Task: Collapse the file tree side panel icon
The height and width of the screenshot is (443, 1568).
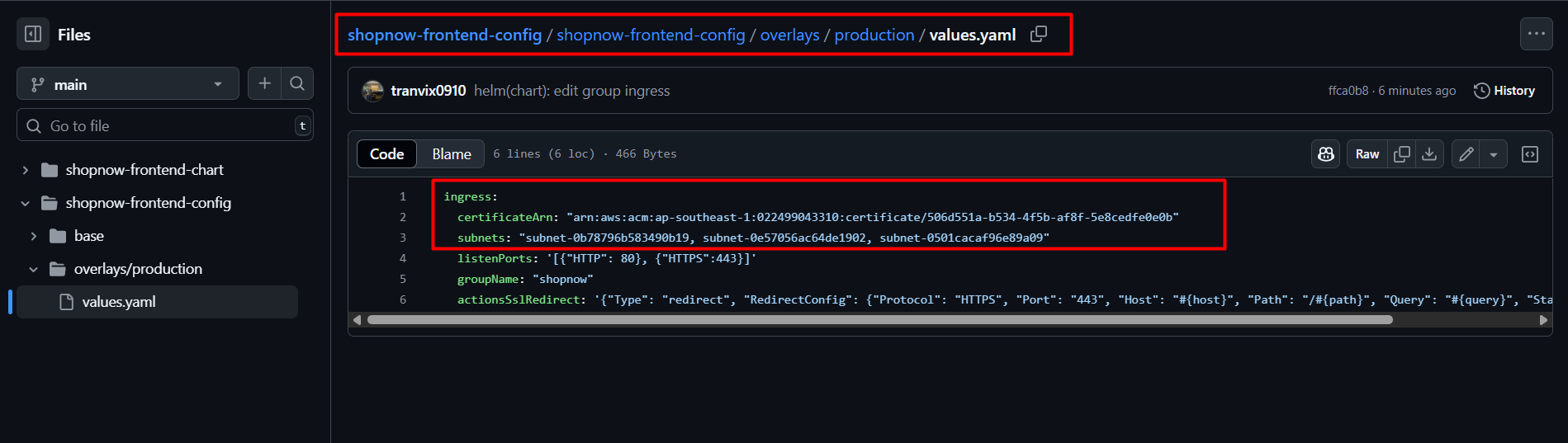Action: [x=33, y=35]
